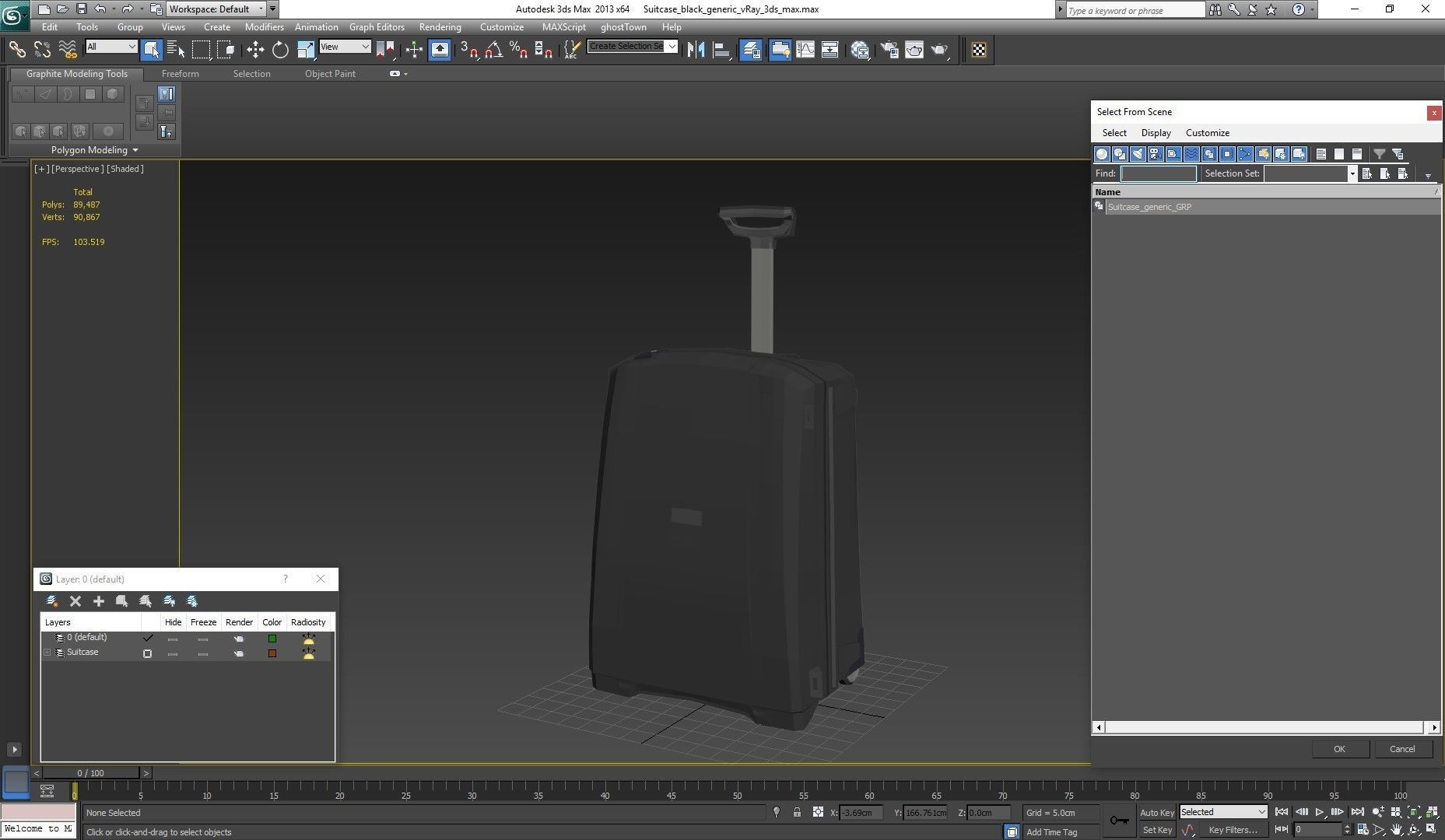Click the Find input field
The image size is (1445, 840).
click(1158, 173)
